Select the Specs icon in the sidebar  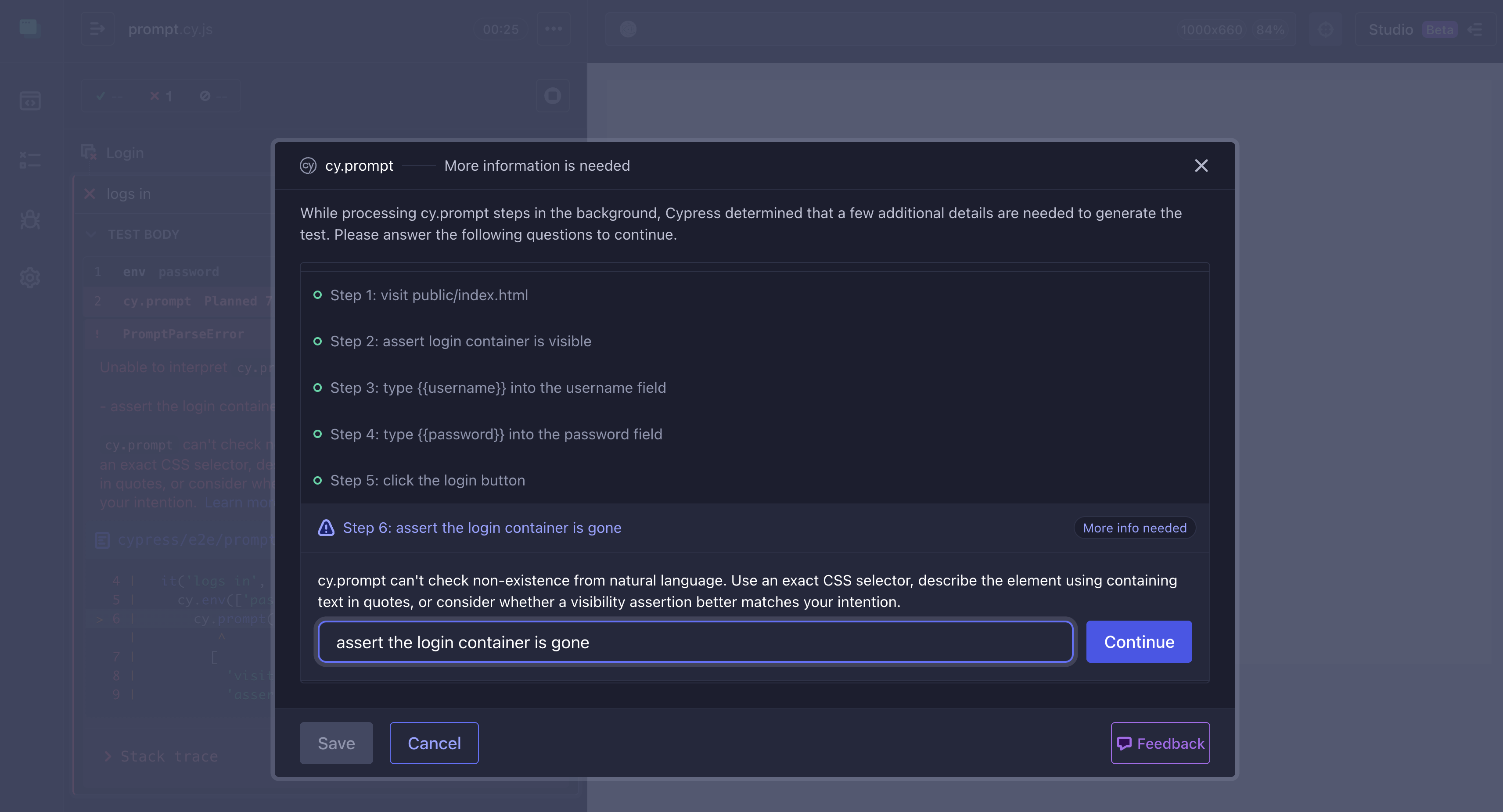(x=30, y=101)
